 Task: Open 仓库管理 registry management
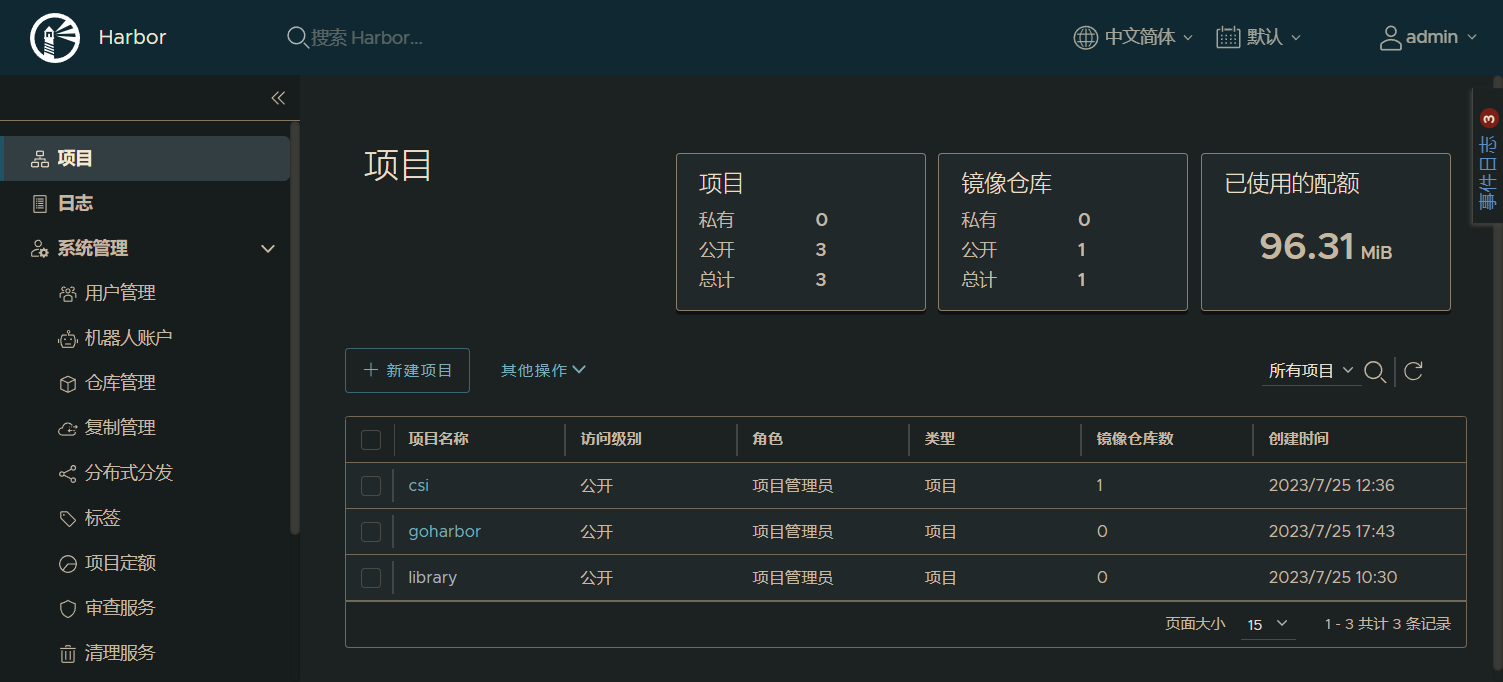click(120, 383)
